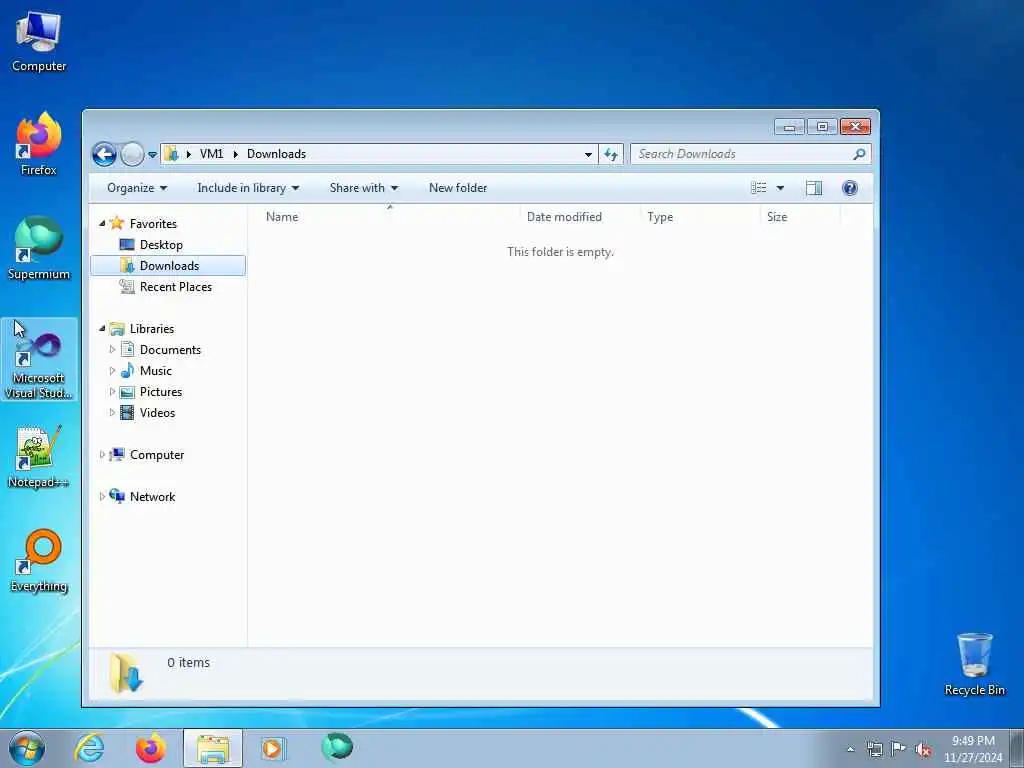Viewport: 1024px width, 768px height.
Task: Expand the Computer node in navigation pane
Action: (x=102, y=455)
